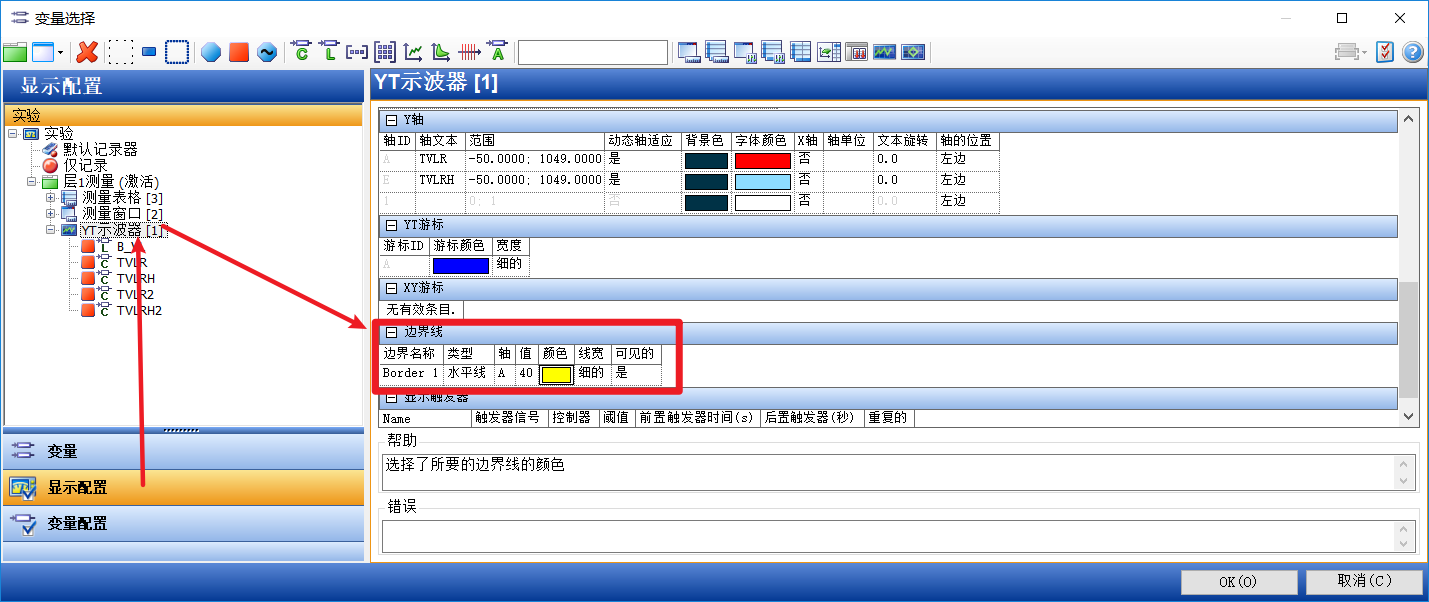Viewport: 1429px width, 602px height.
Task: Expand the 测量窗口 [2] tree node
Action: tap(50, 214)
